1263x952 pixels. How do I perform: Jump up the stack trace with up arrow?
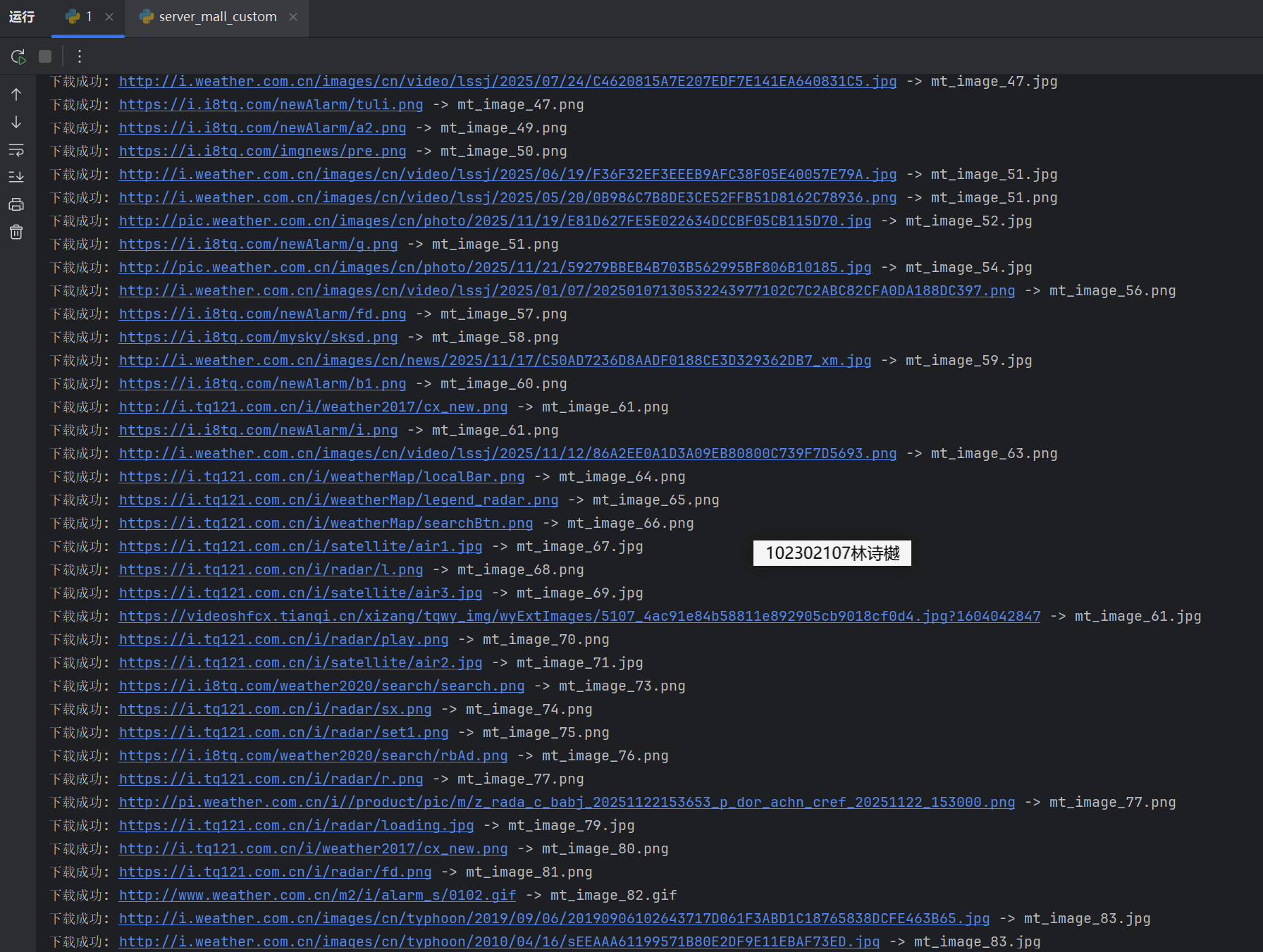(x=16, y=94)
